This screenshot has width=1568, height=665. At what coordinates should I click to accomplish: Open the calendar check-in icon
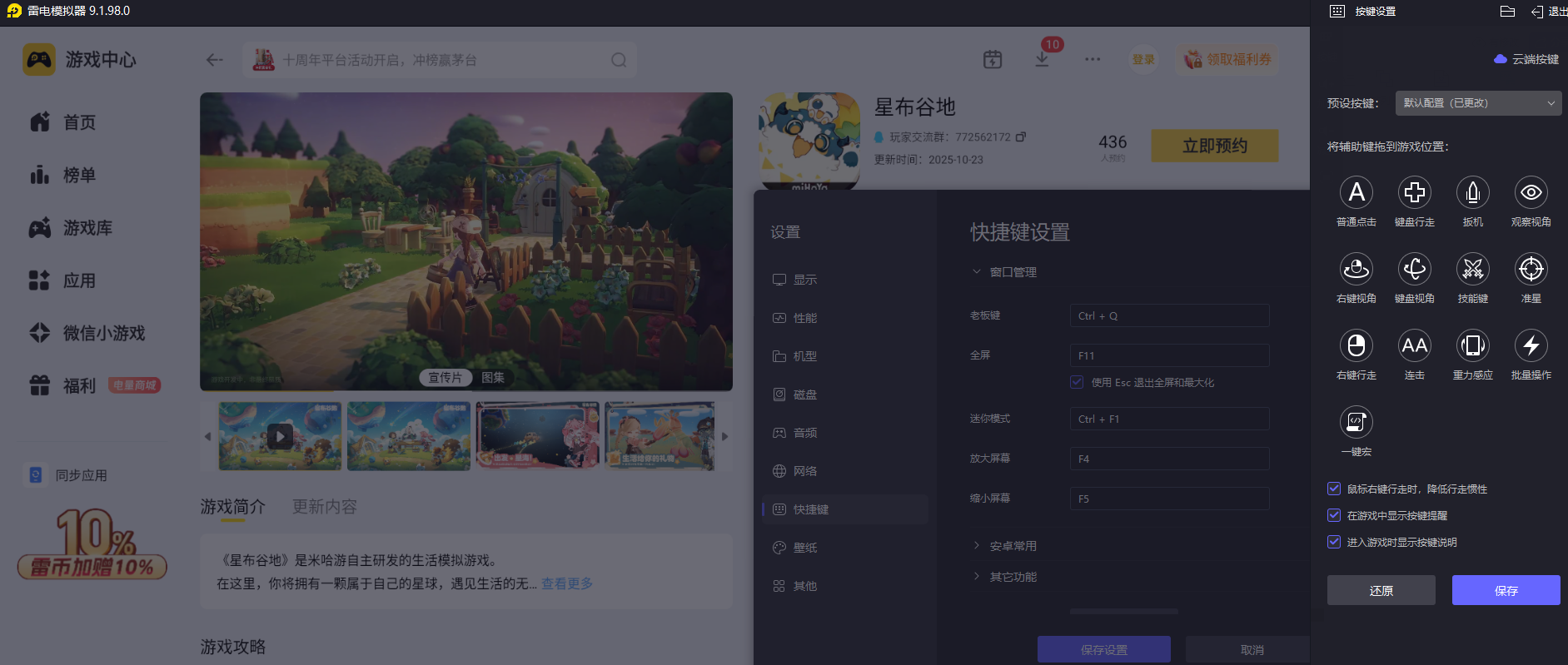click(x=993, y=59)
